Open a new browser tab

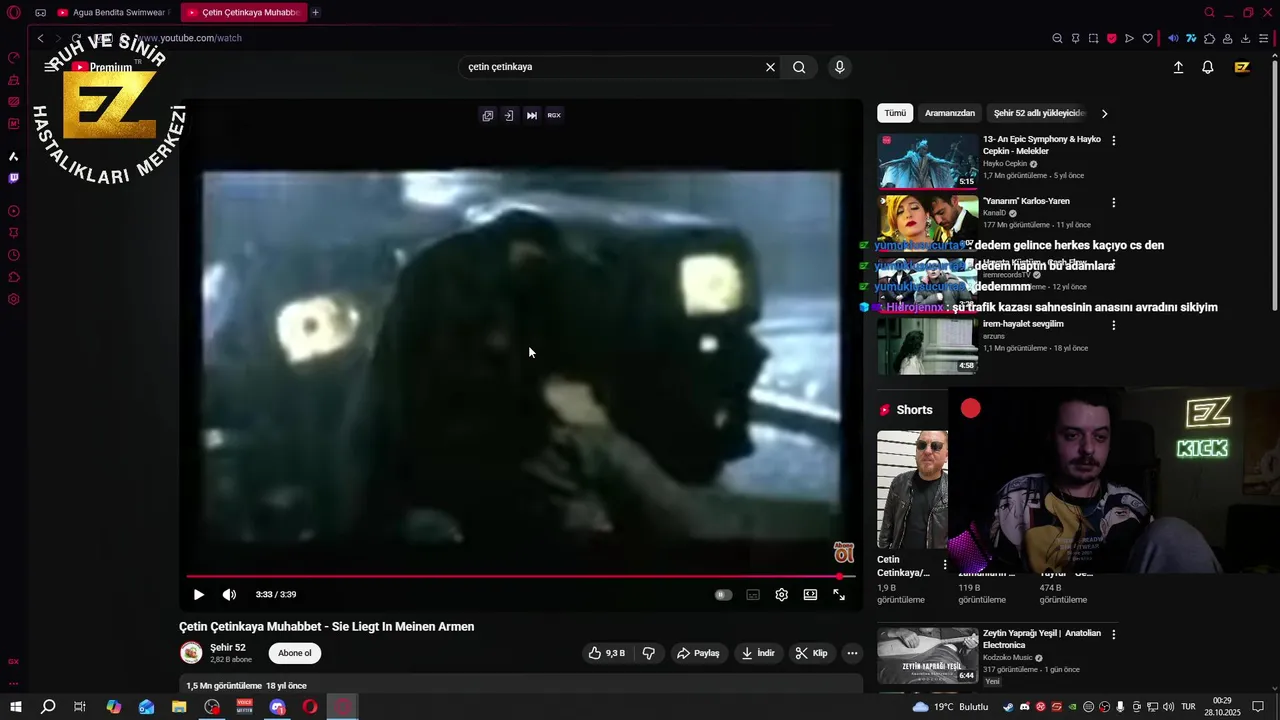315,12
